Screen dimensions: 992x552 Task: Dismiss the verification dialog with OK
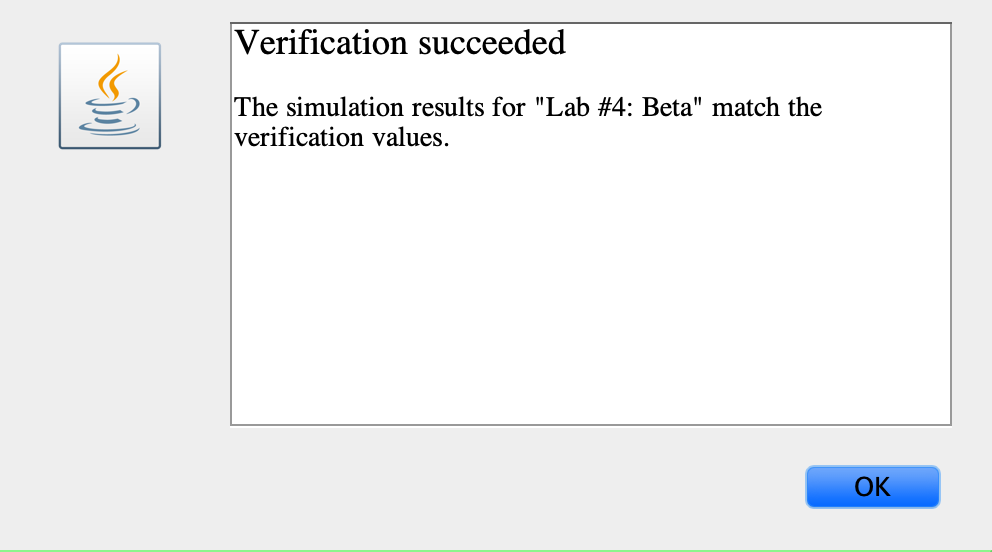pyautogui.click(x=872, y=487)
